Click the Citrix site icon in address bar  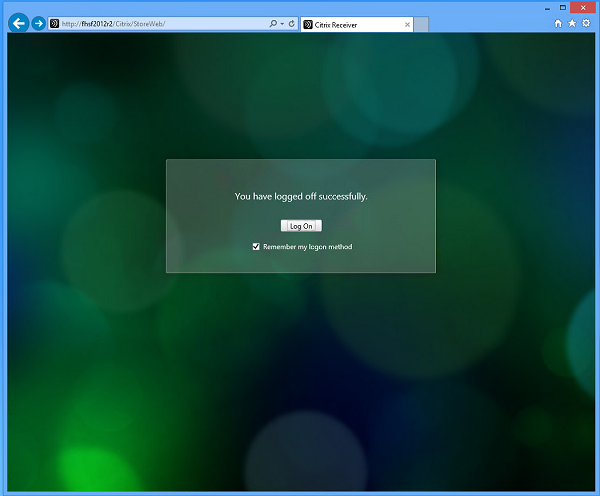pyautogui.click(x=54, y=23)
